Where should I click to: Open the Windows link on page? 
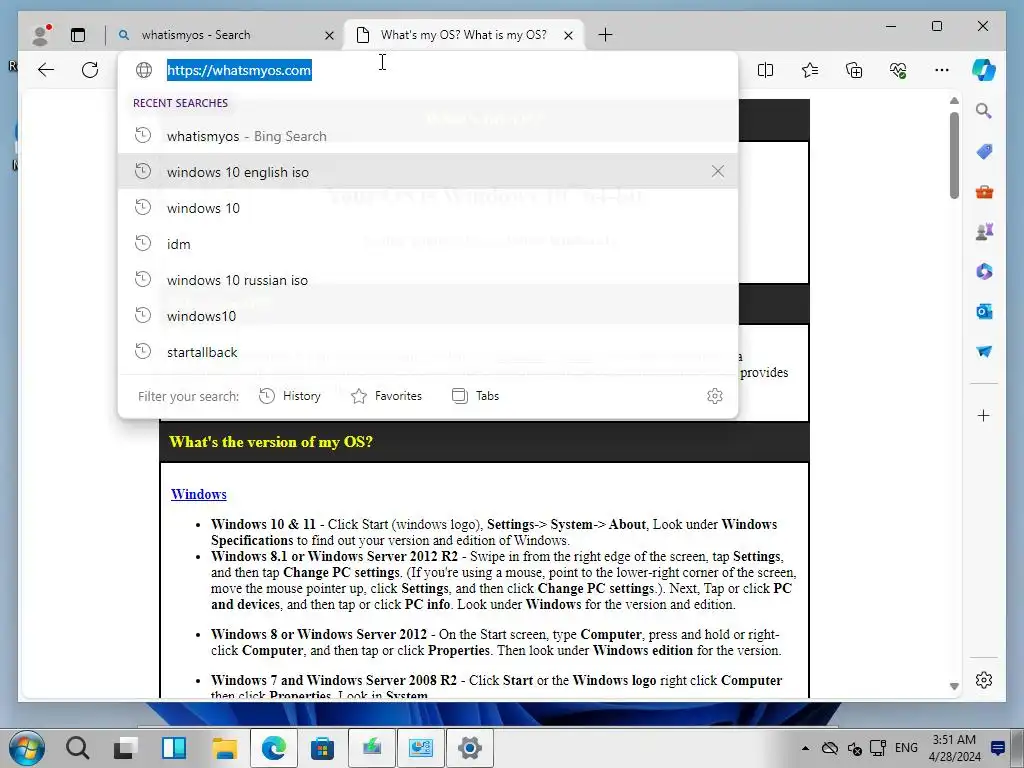[x=199, y=494]
